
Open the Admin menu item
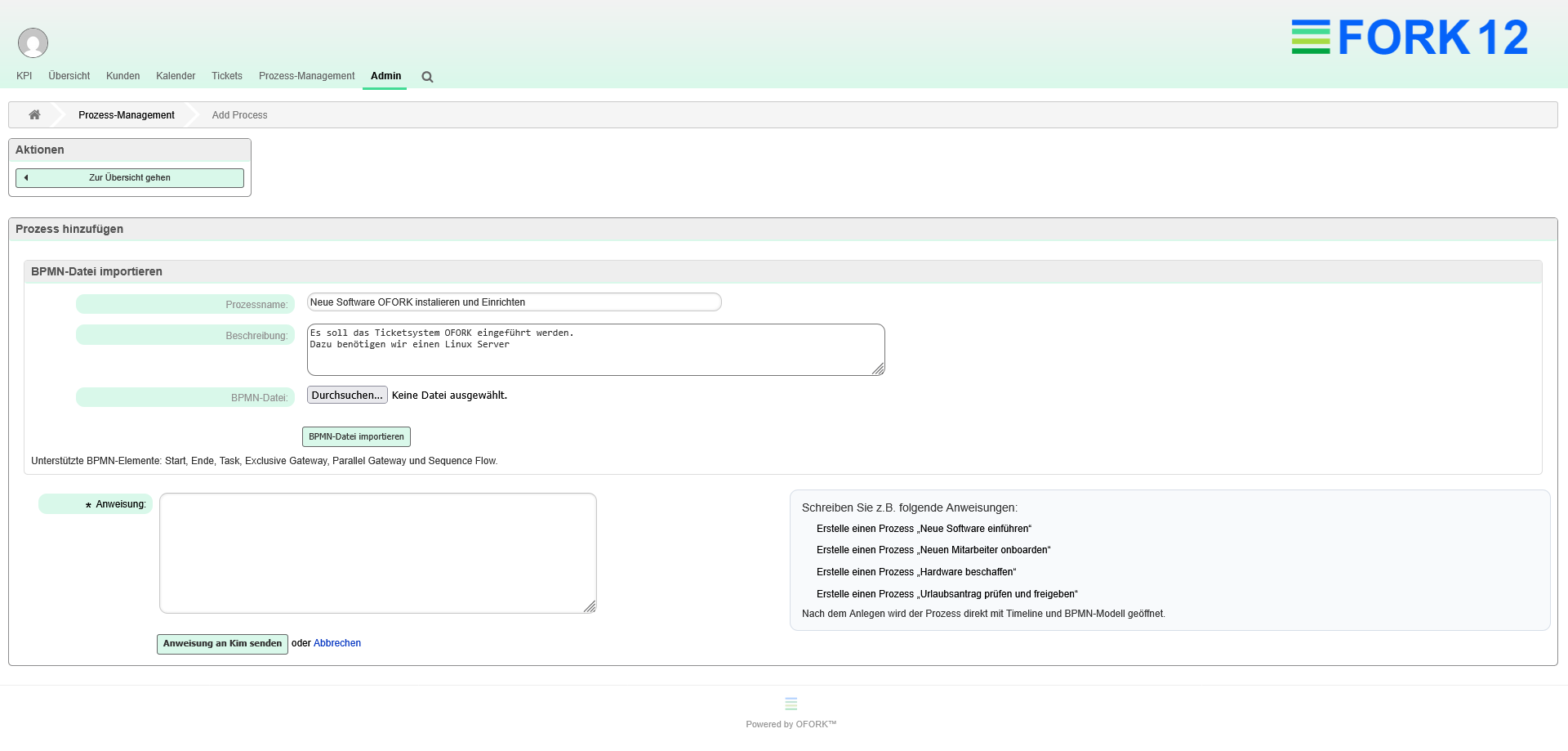(x=385, y=76)
